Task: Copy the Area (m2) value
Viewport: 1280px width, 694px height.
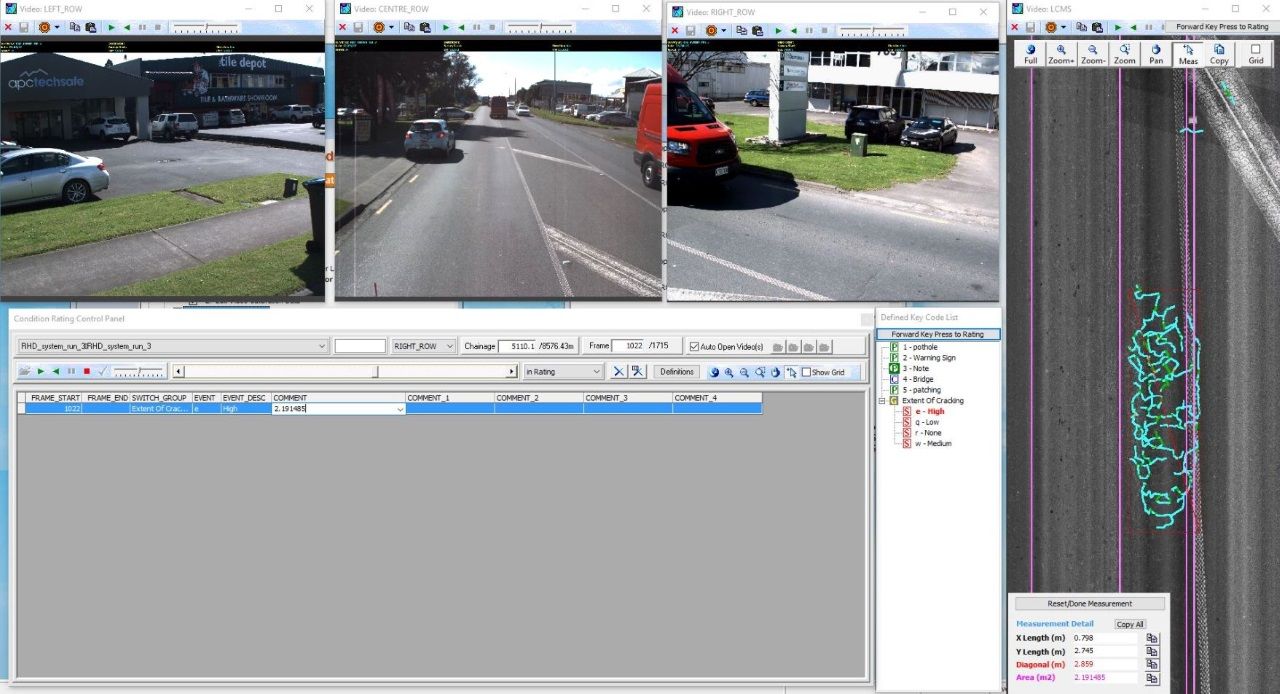Action: 1152,678
